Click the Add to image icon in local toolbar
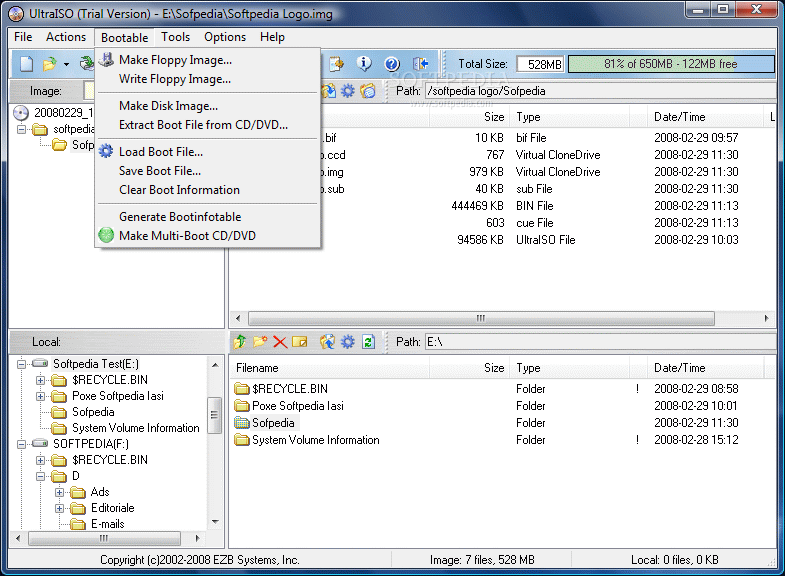Image resolution: width=785 pixels, height=576 pixels. tap(327, 342)
